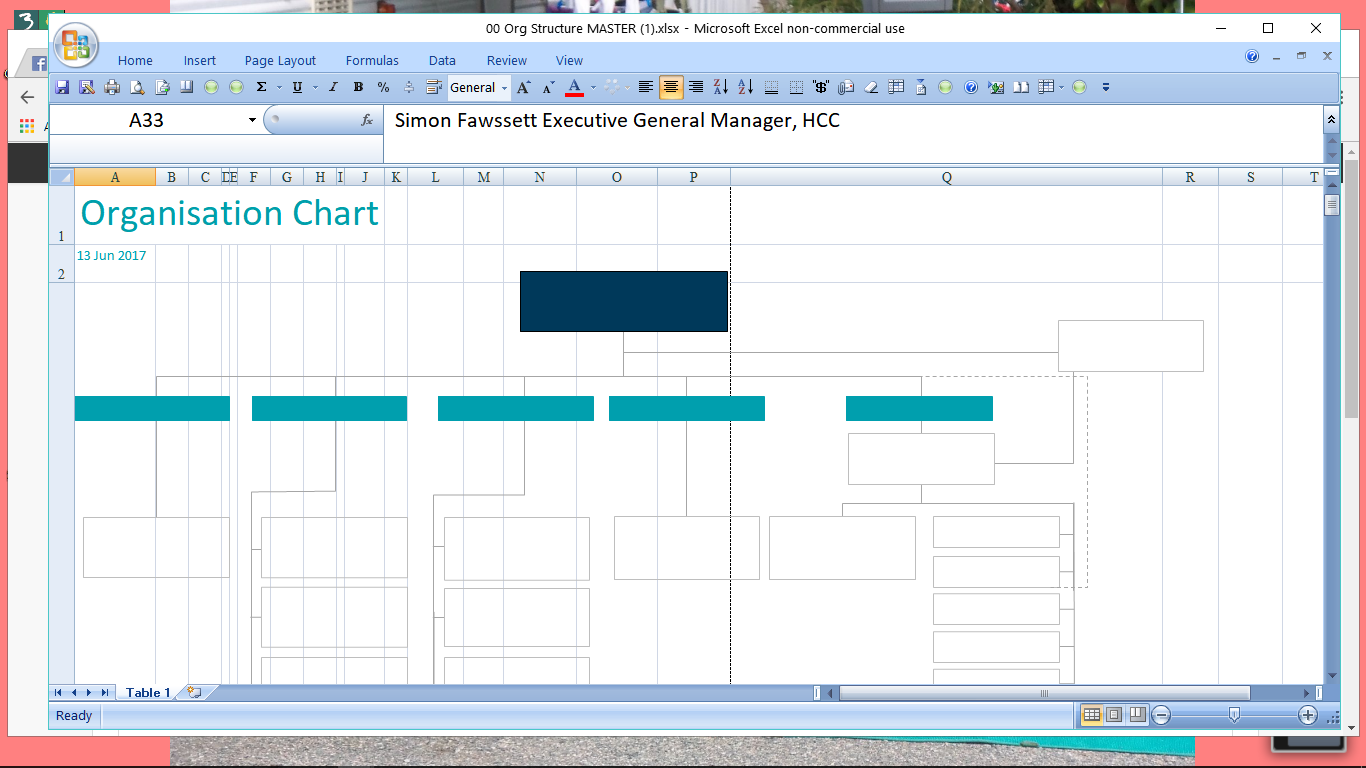
Task: Click the Office Button in the top-left corner
Action: tap(76, 46)
